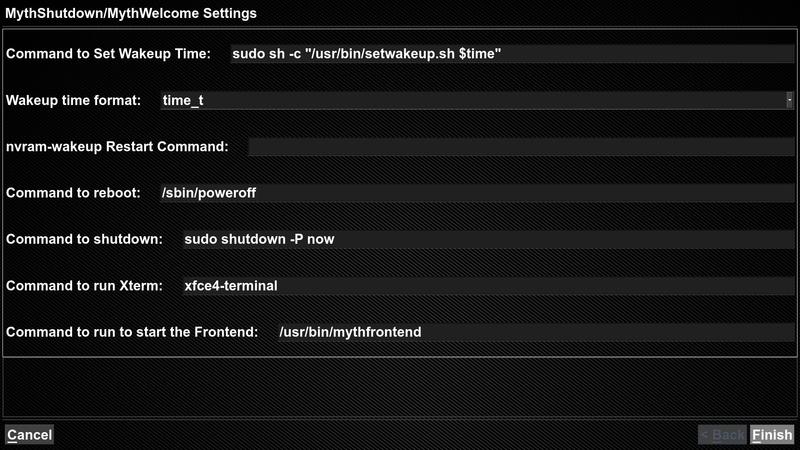Click the "Command to run to start the Frontend:" label
The height and width of the screenshot is (450, 800).
(132, 332)
